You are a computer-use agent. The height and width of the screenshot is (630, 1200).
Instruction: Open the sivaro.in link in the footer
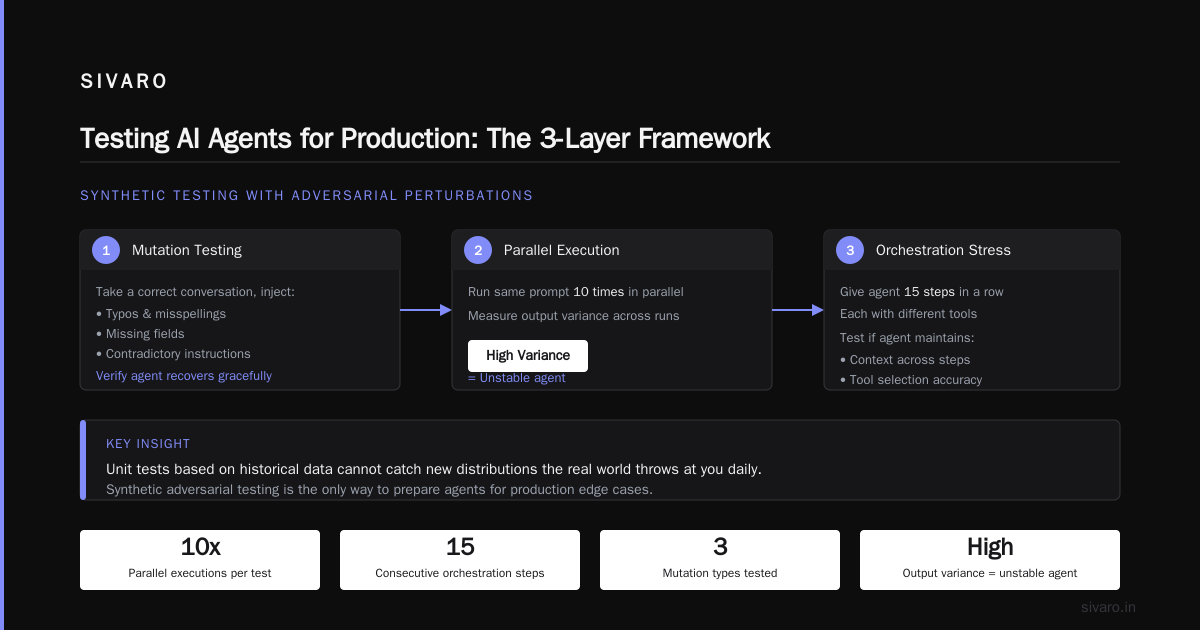click(x=1109, y=607)
